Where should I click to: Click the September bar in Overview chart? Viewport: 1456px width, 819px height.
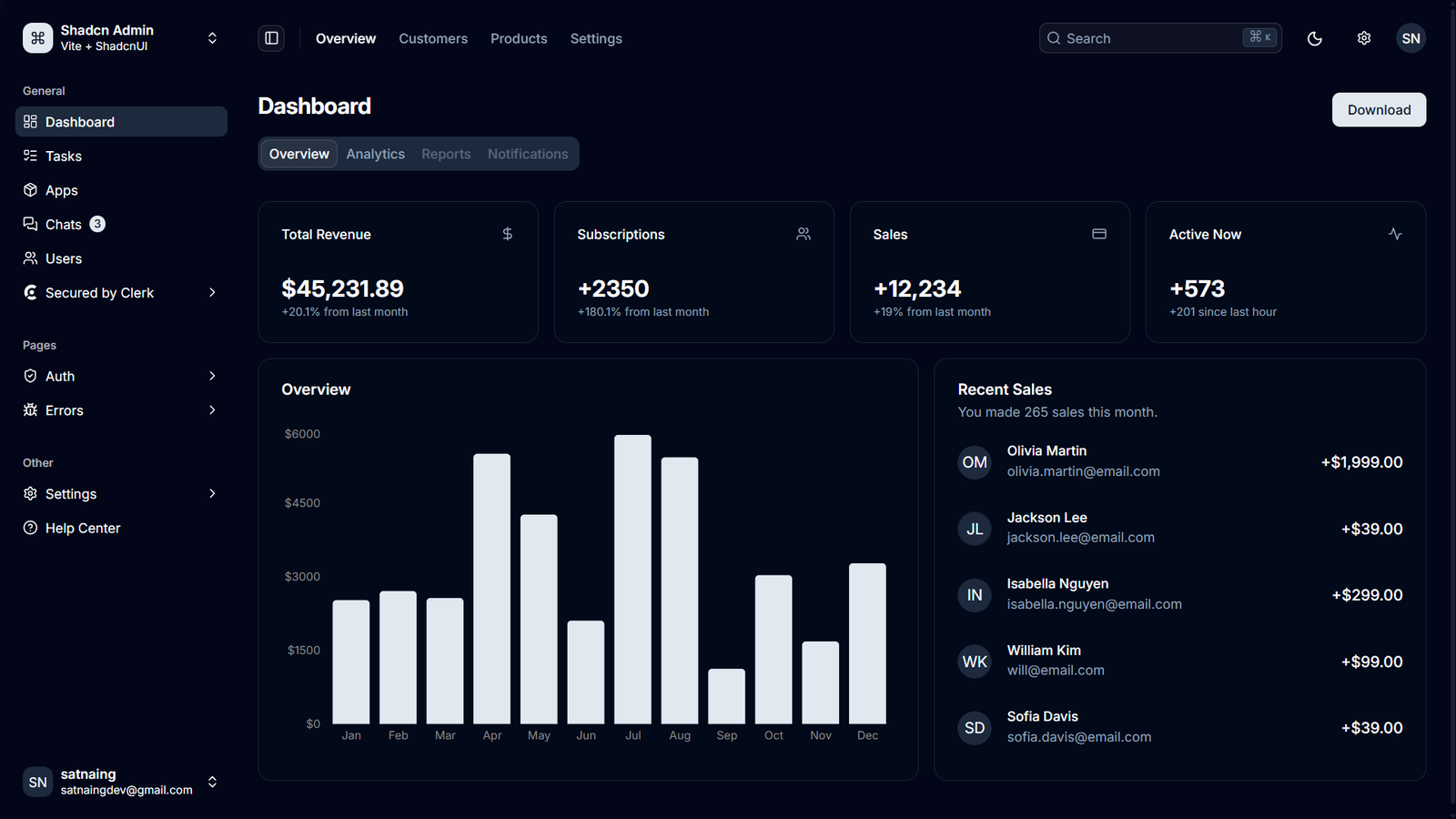tap(726, 696)
